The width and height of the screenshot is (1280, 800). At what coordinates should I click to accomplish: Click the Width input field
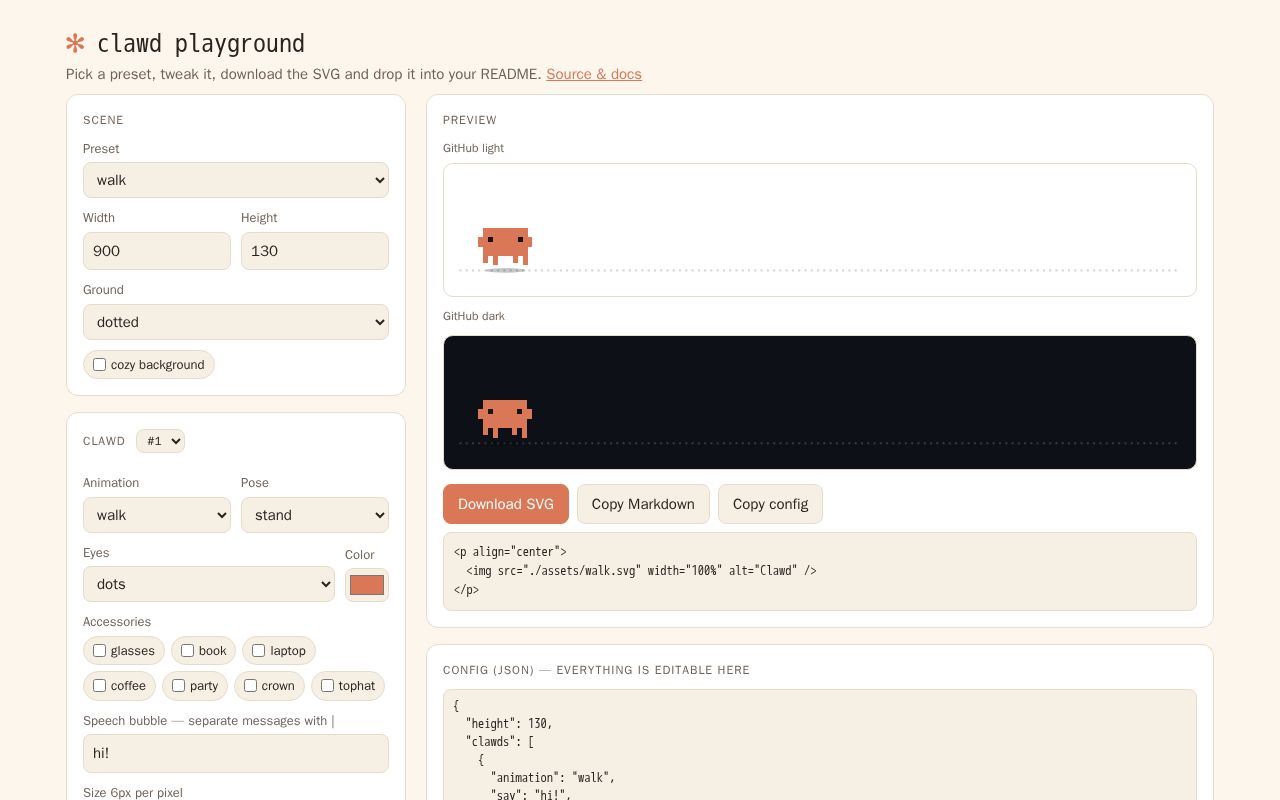157,251
